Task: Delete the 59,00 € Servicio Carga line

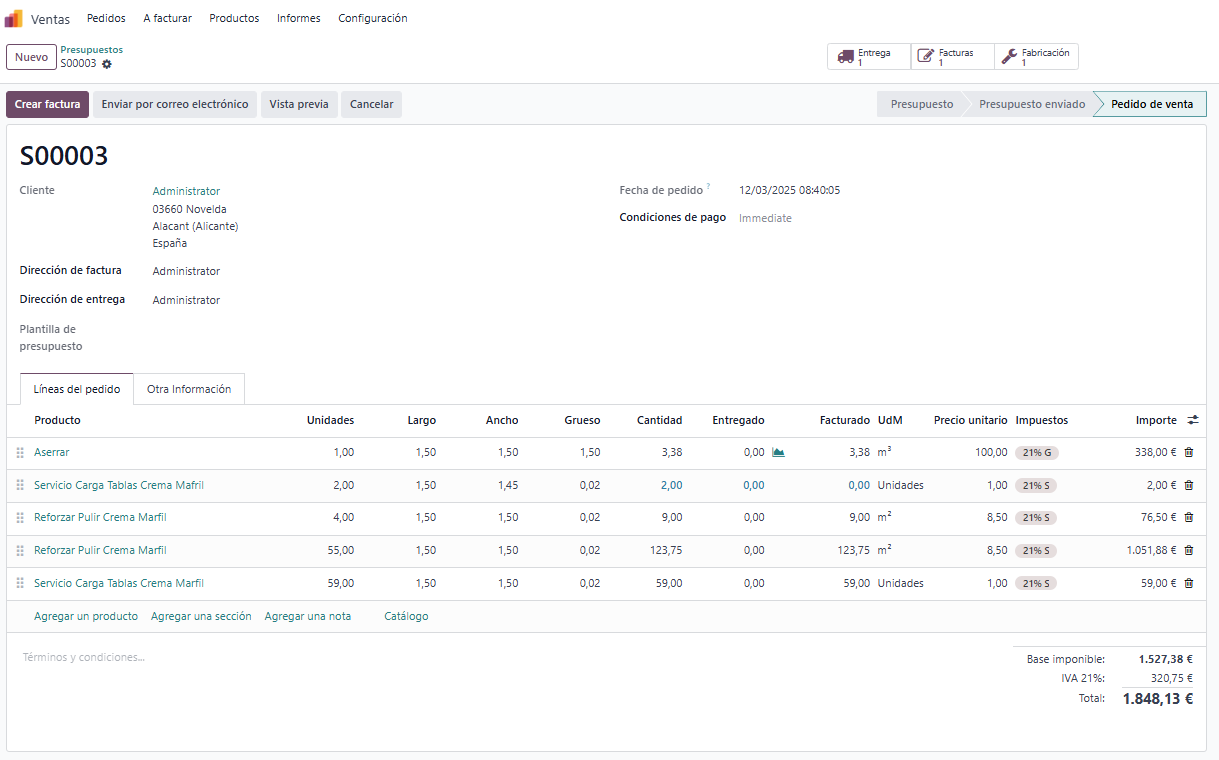Action: click(x=1189, y=583)
